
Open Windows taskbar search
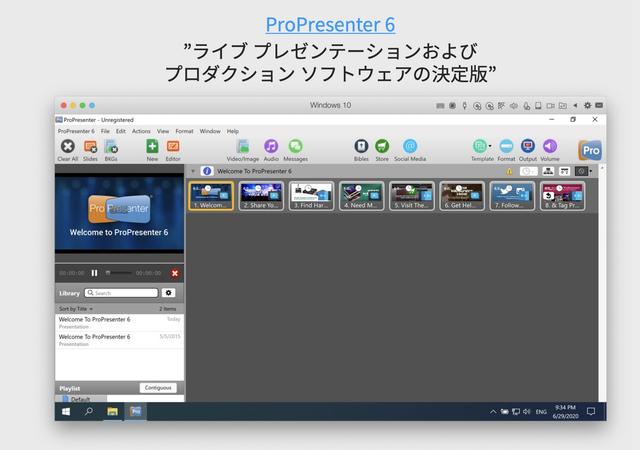point(89,412)
